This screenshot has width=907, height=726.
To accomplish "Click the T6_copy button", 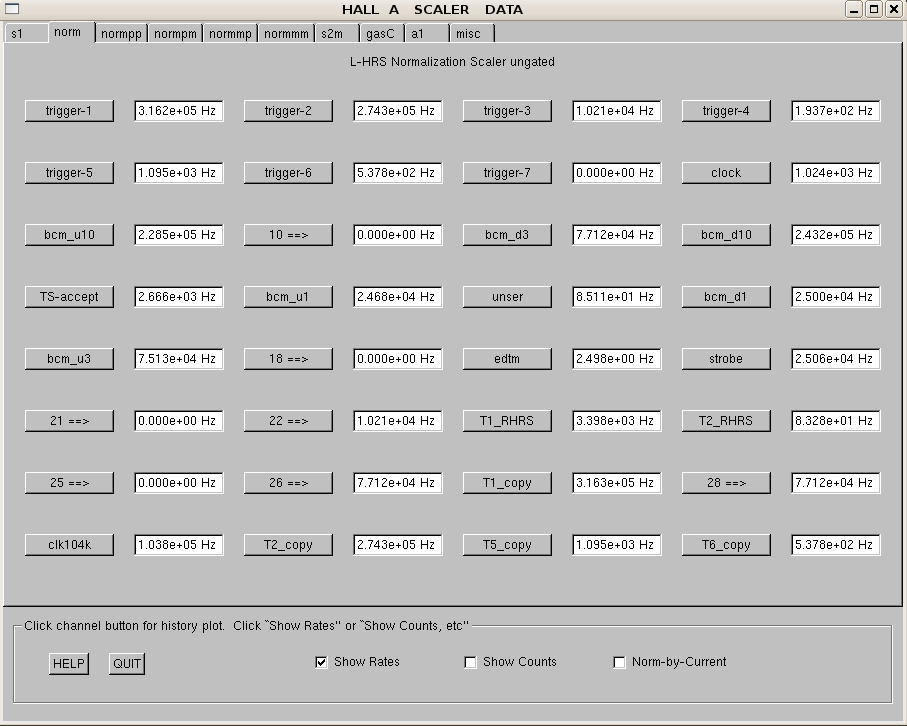I will pyautogui.click(x=726, y=544).
